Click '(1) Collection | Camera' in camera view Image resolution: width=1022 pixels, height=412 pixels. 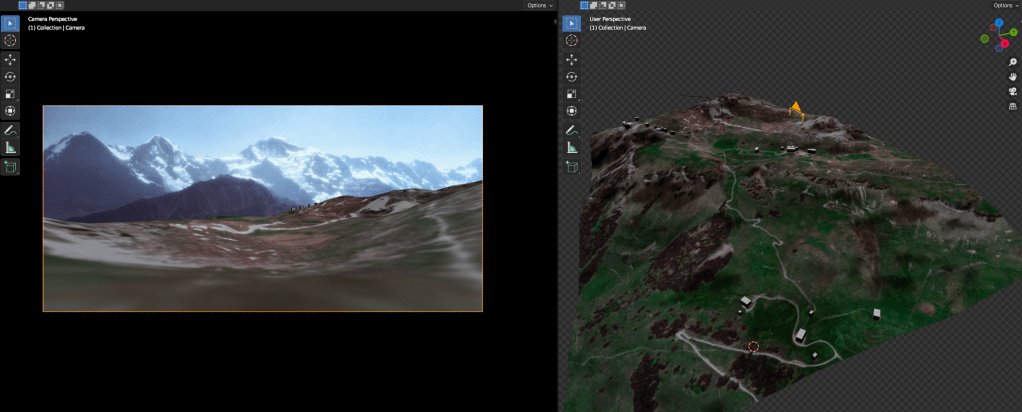click(56, 28)
